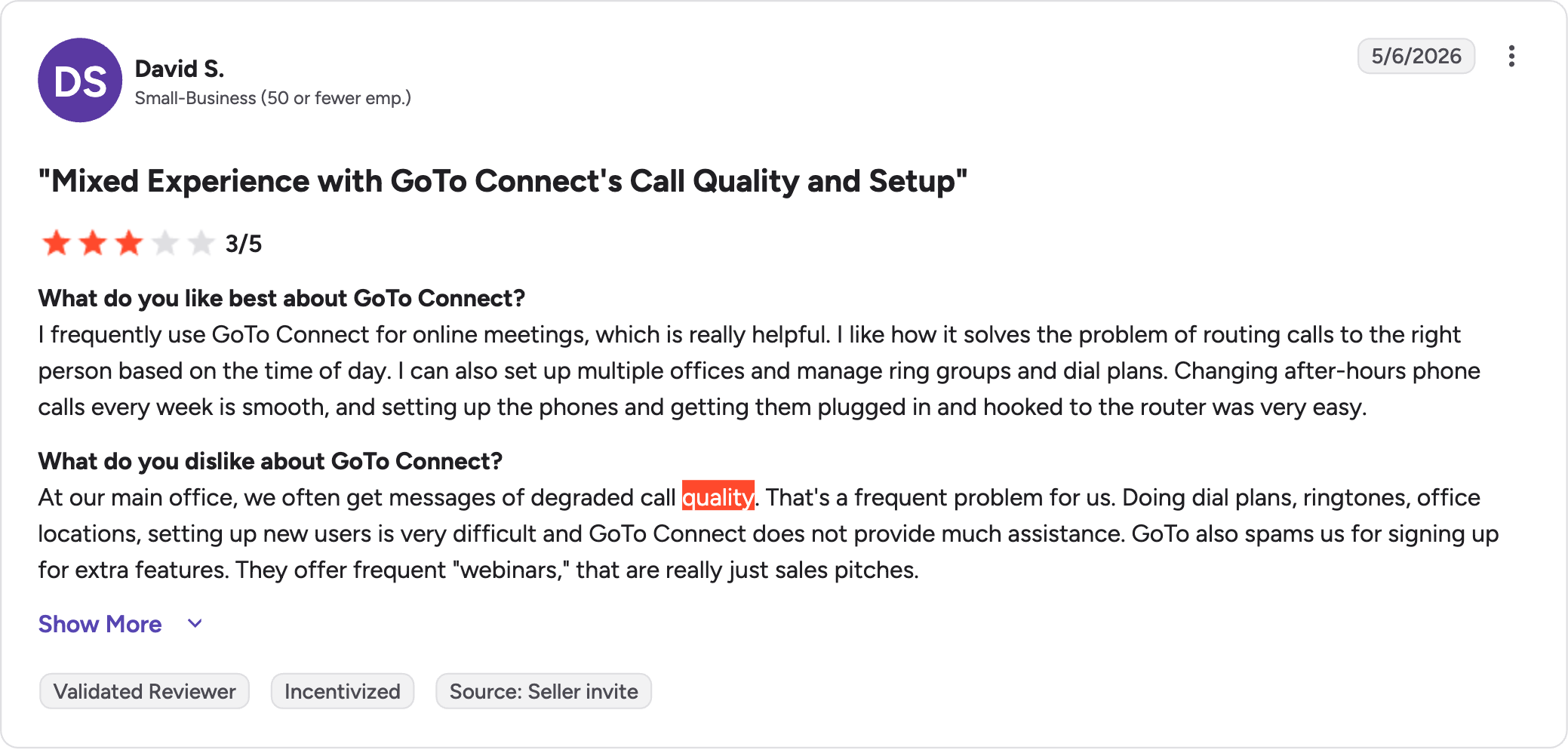Click reviewer name David S.
The width and height of the screenshot is (1568, 750).
pos(180,69)
